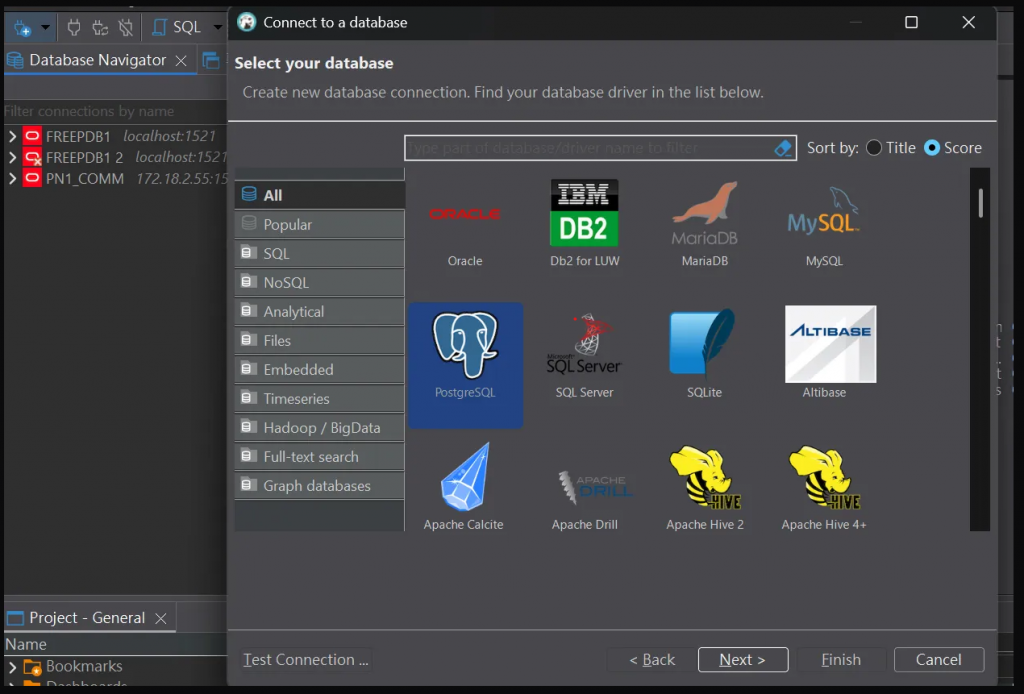Open the SQL editor toolbar button

(178, 27)
